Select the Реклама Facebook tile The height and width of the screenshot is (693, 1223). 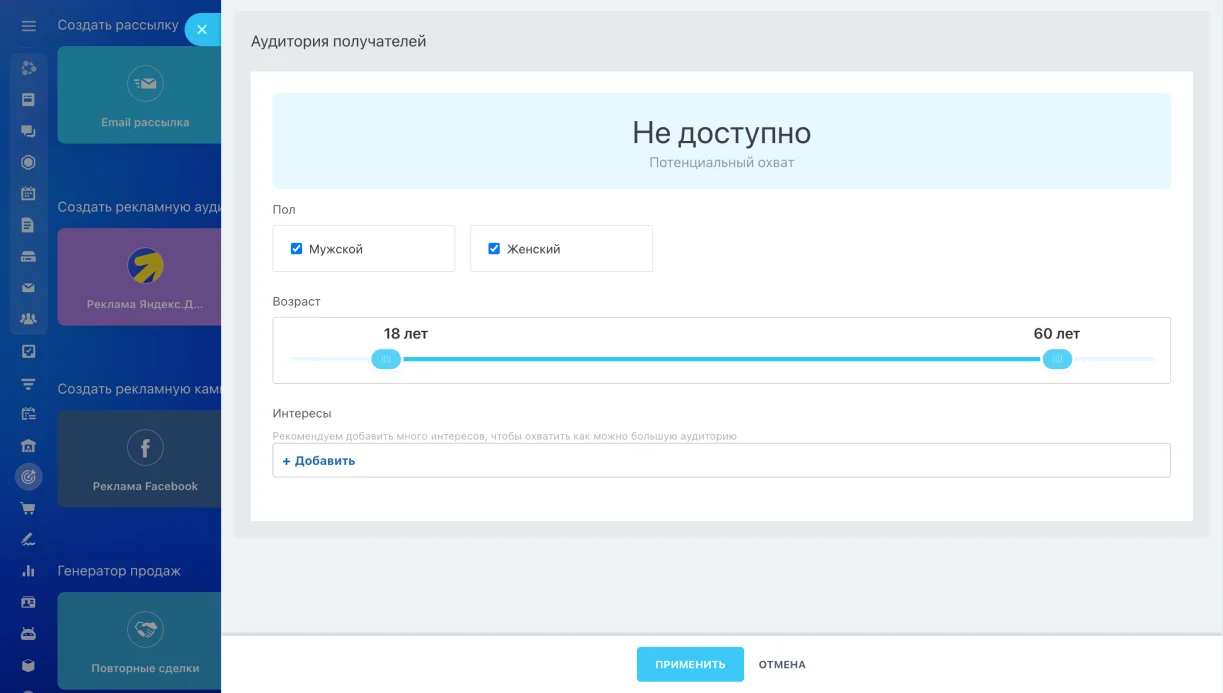pyautogui.click(x=144, y=459)
